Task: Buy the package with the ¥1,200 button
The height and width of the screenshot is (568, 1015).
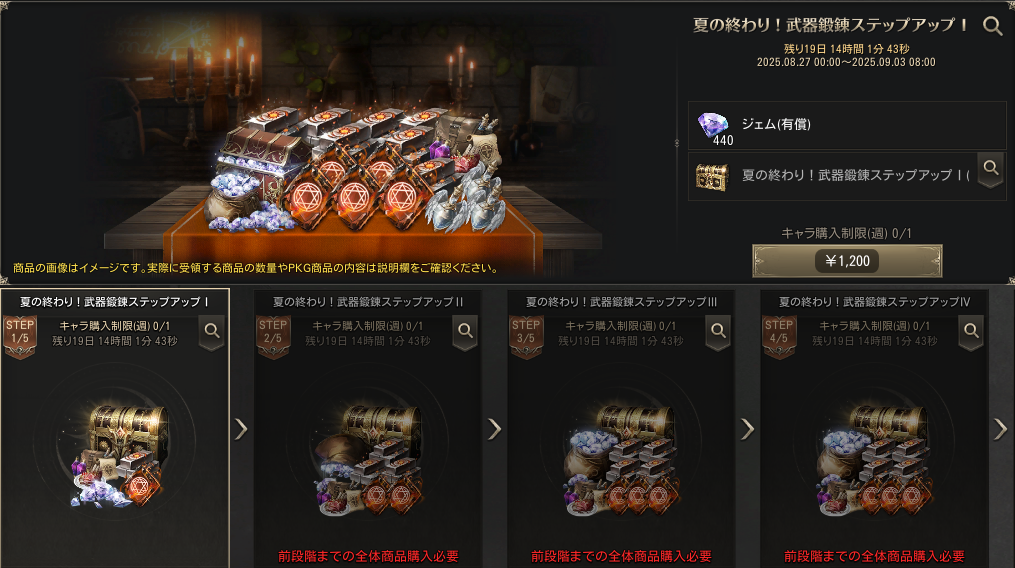Action: tap(847, 261)
